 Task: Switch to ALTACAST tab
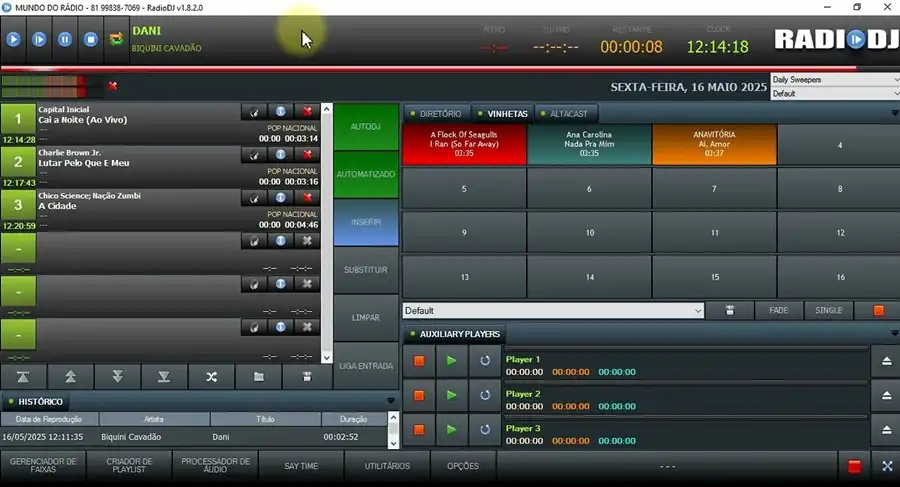pyautogui.click(x=565, y=114)
